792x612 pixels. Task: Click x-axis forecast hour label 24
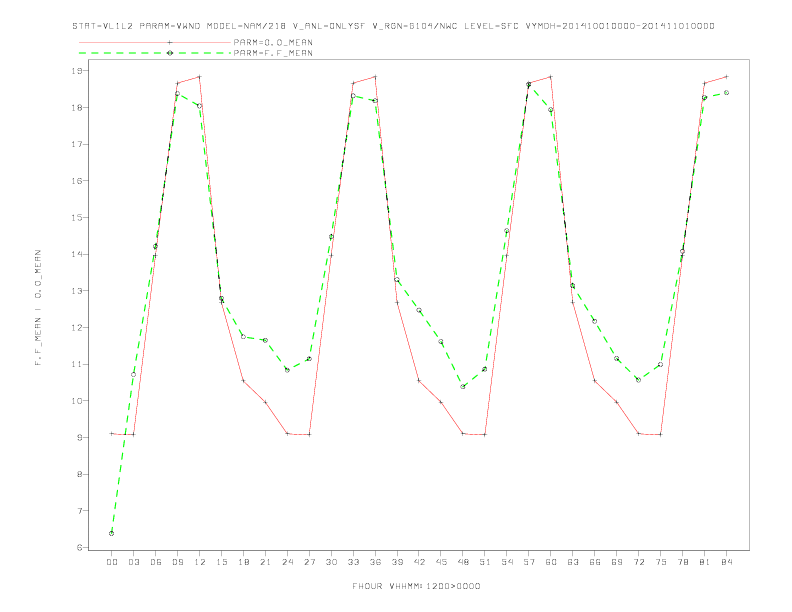tap(287, 562)
